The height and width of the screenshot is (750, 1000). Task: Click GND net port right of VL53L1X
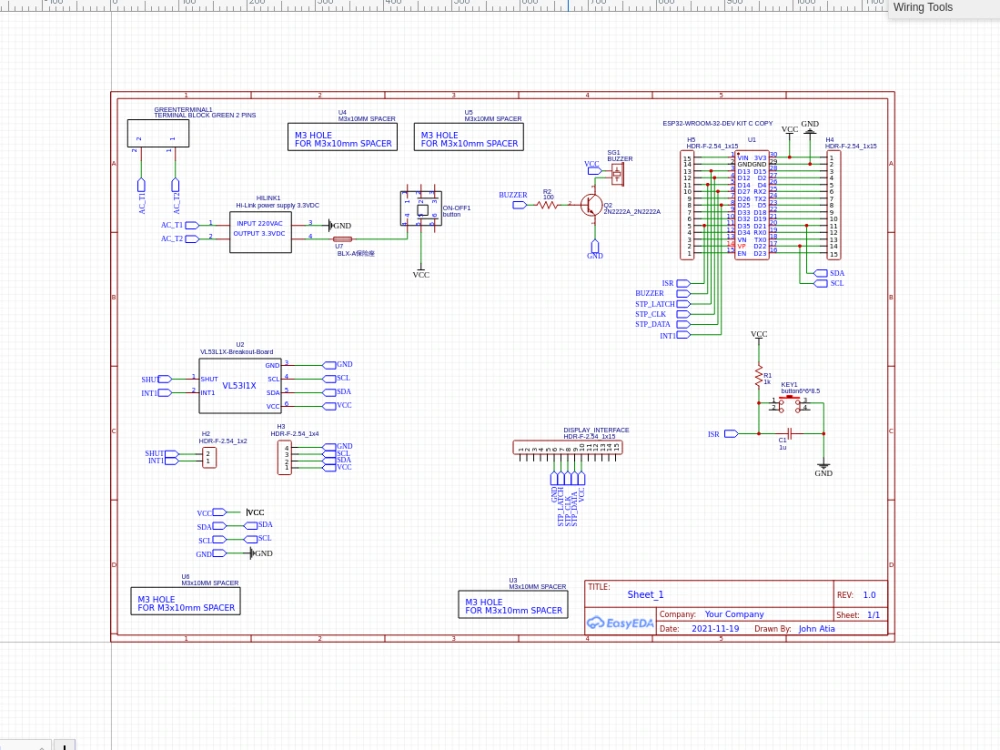coord(329,365)
